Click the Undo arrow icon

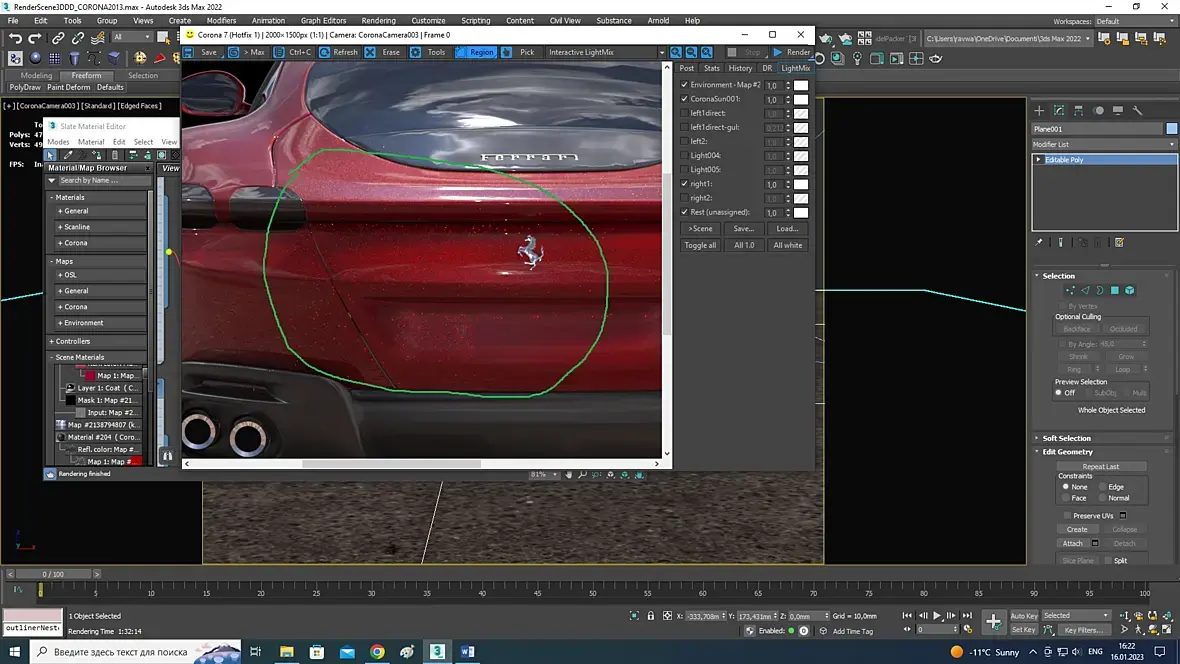(x=15, y=38)
